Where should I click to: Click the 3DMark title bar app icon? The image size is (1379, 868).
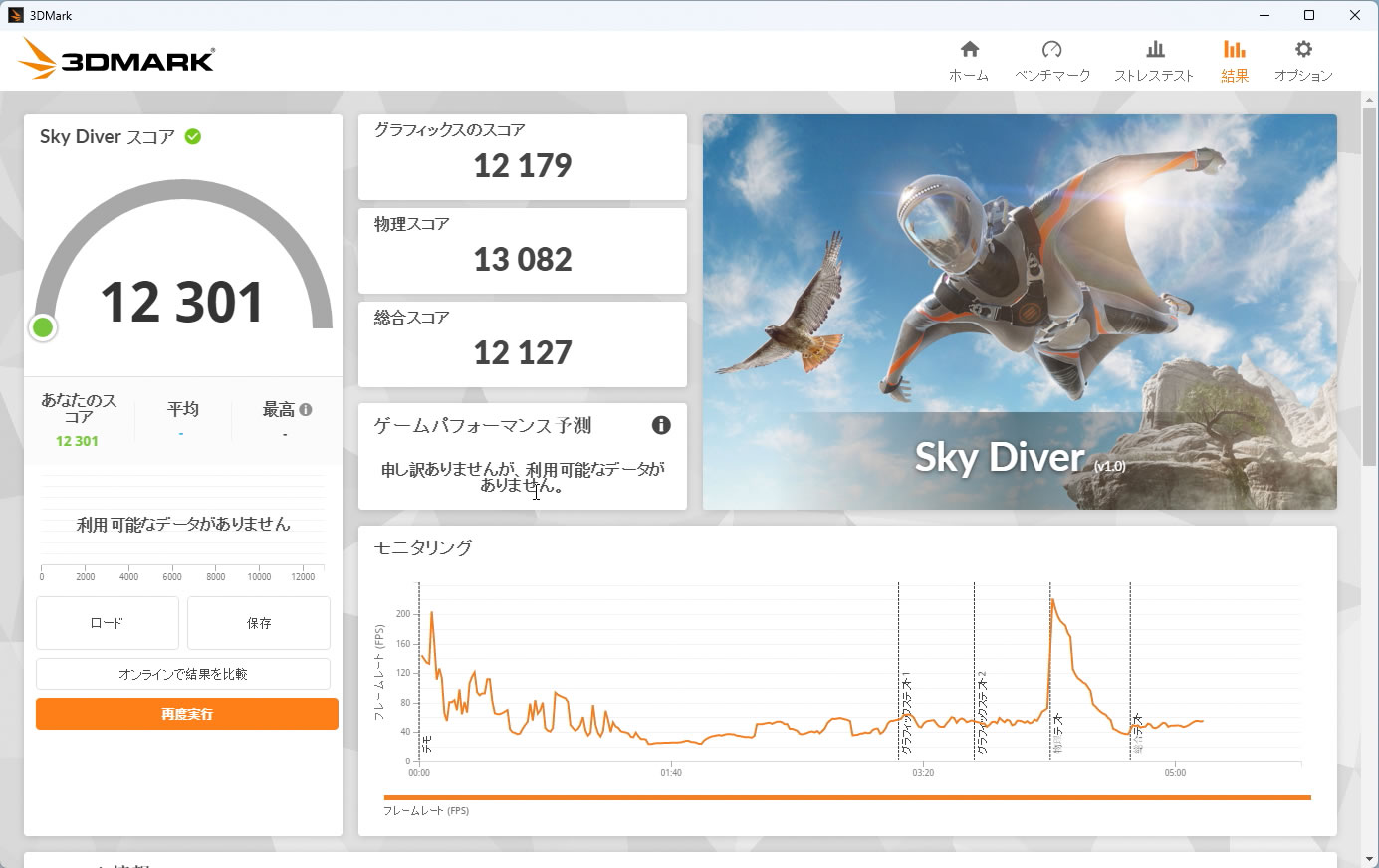pyautogui.click(x=16, y=15)
